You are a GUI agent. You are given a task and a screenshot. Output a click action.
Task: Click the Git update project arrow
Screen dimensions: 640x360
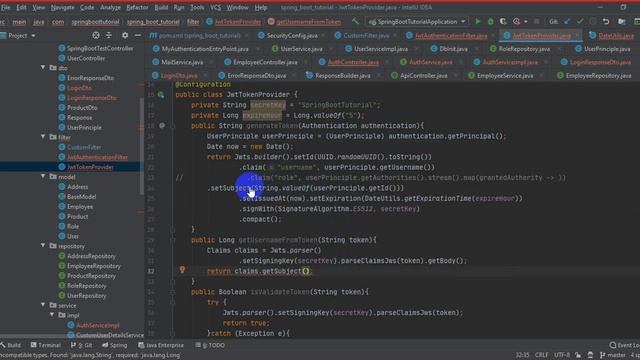pyautogui.click(x=567, y=21)
